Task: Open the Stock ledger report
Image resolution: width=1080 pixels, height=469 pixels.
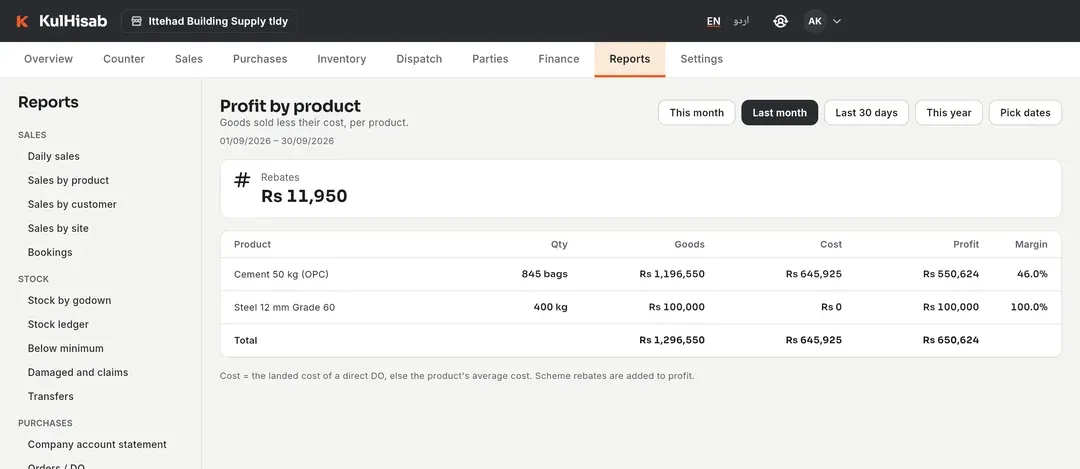Action: tap(58, 324)
